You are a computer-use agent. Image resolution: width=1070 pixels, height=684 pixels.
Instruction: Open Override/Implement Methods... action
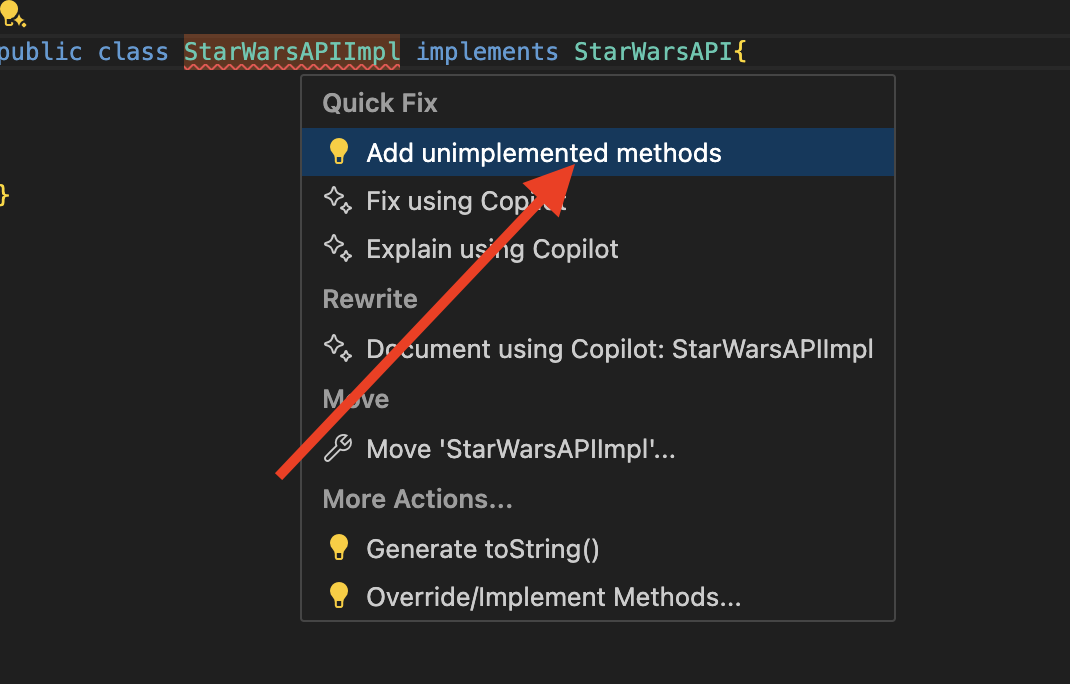click(x=598, y=597)
